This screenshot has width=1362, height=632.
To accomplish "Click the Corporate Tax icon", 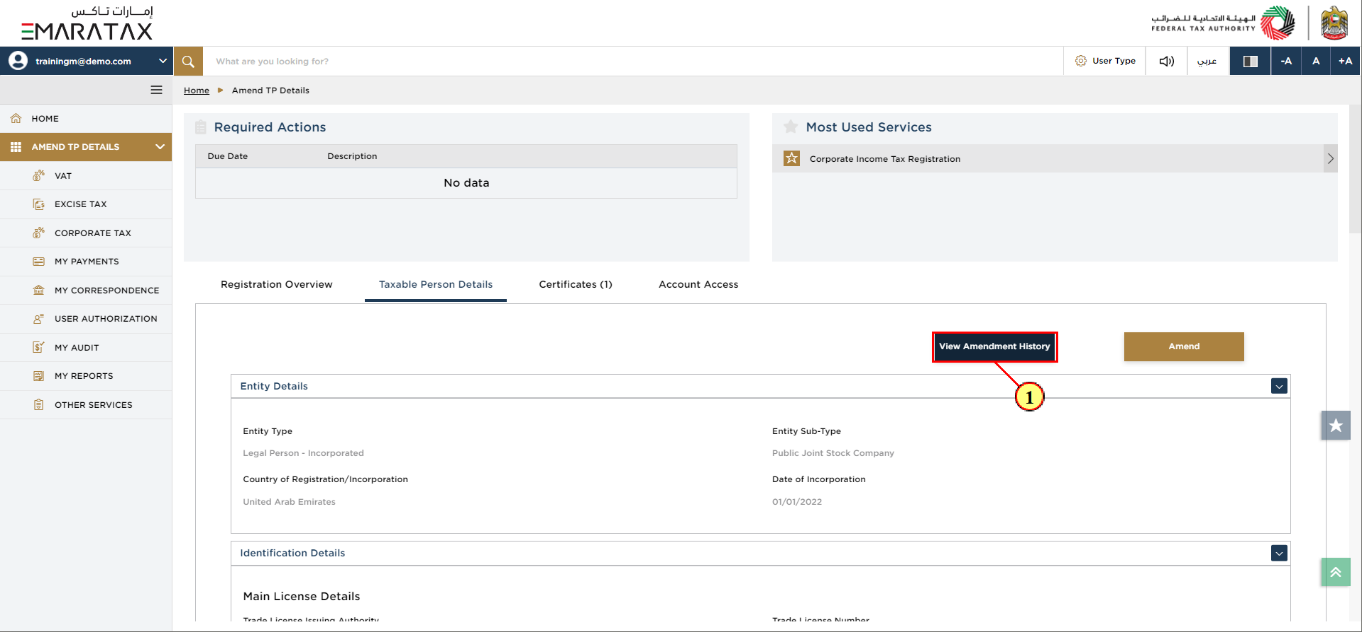I will (x=39, y=233).
